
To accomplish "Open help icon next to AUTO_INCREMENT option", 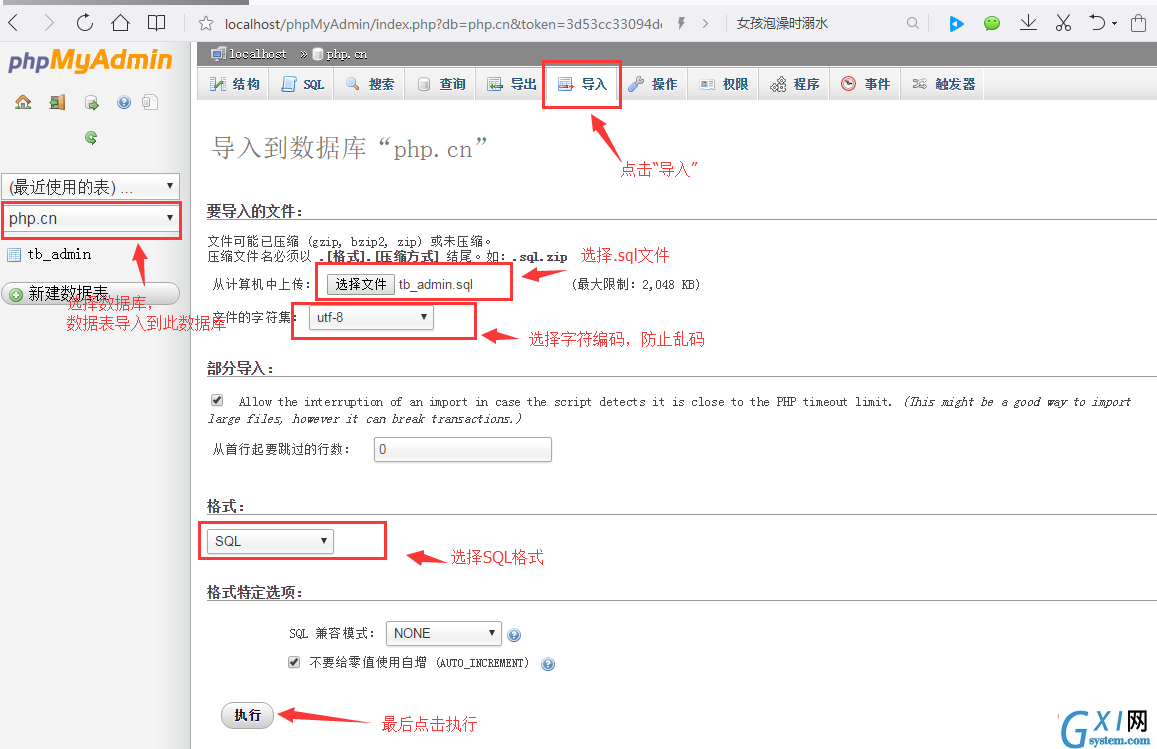I will click(x=548, y=664).
